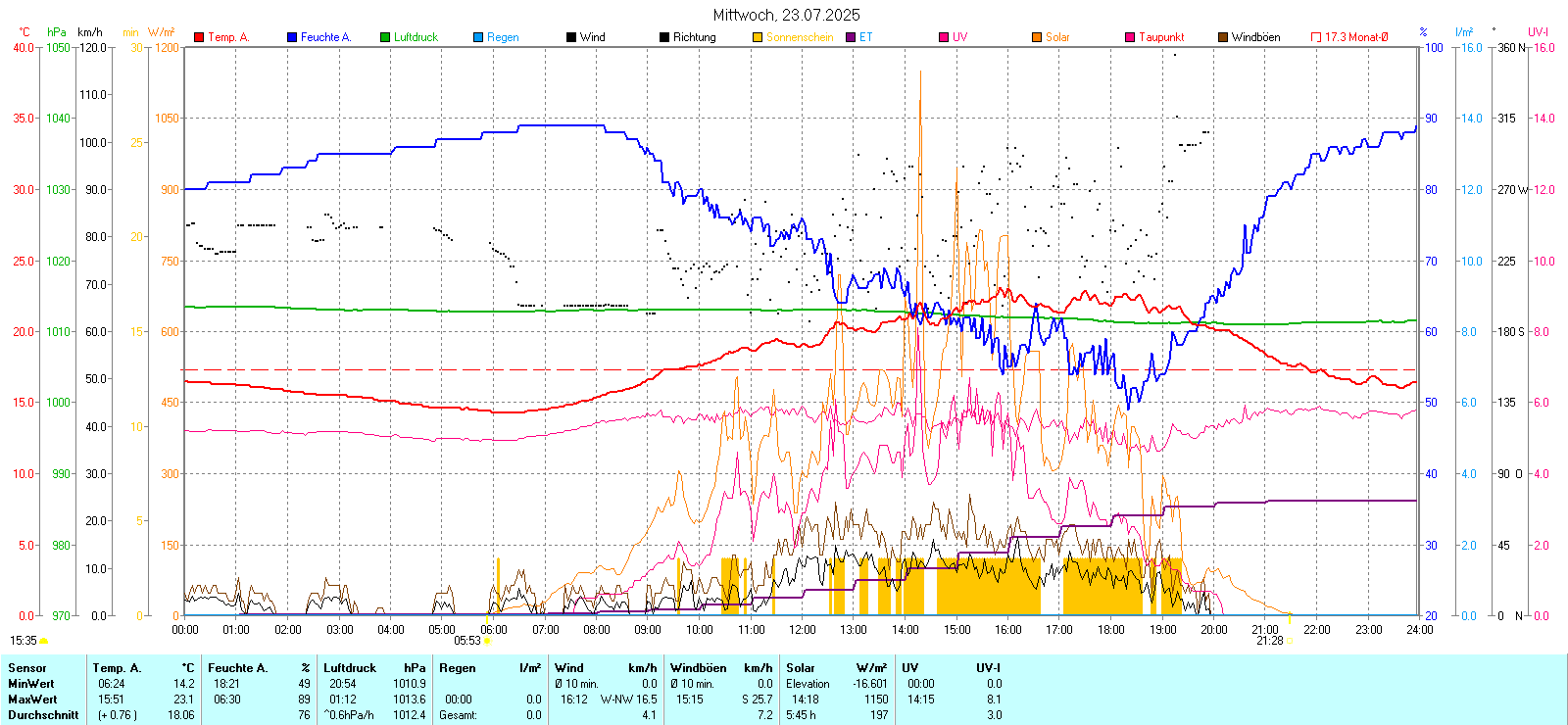
Task: Click the sunset marker at 21:28
Action: click(1290, 641)
